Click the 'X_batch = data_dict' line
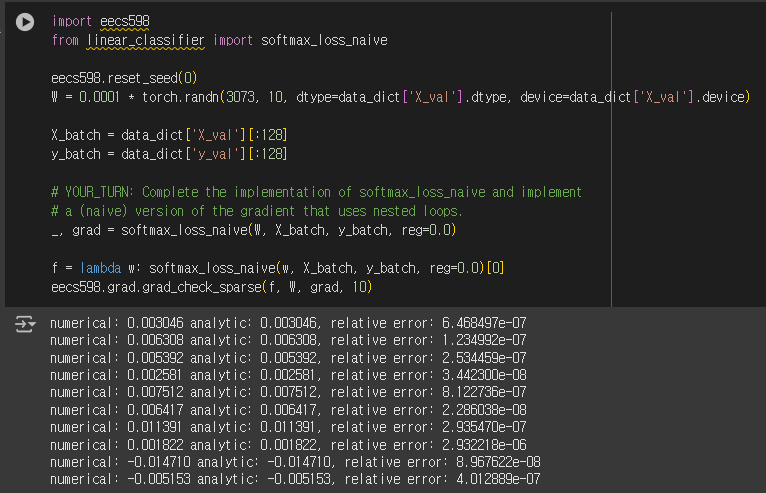766x493 pixels. (169, 135)
